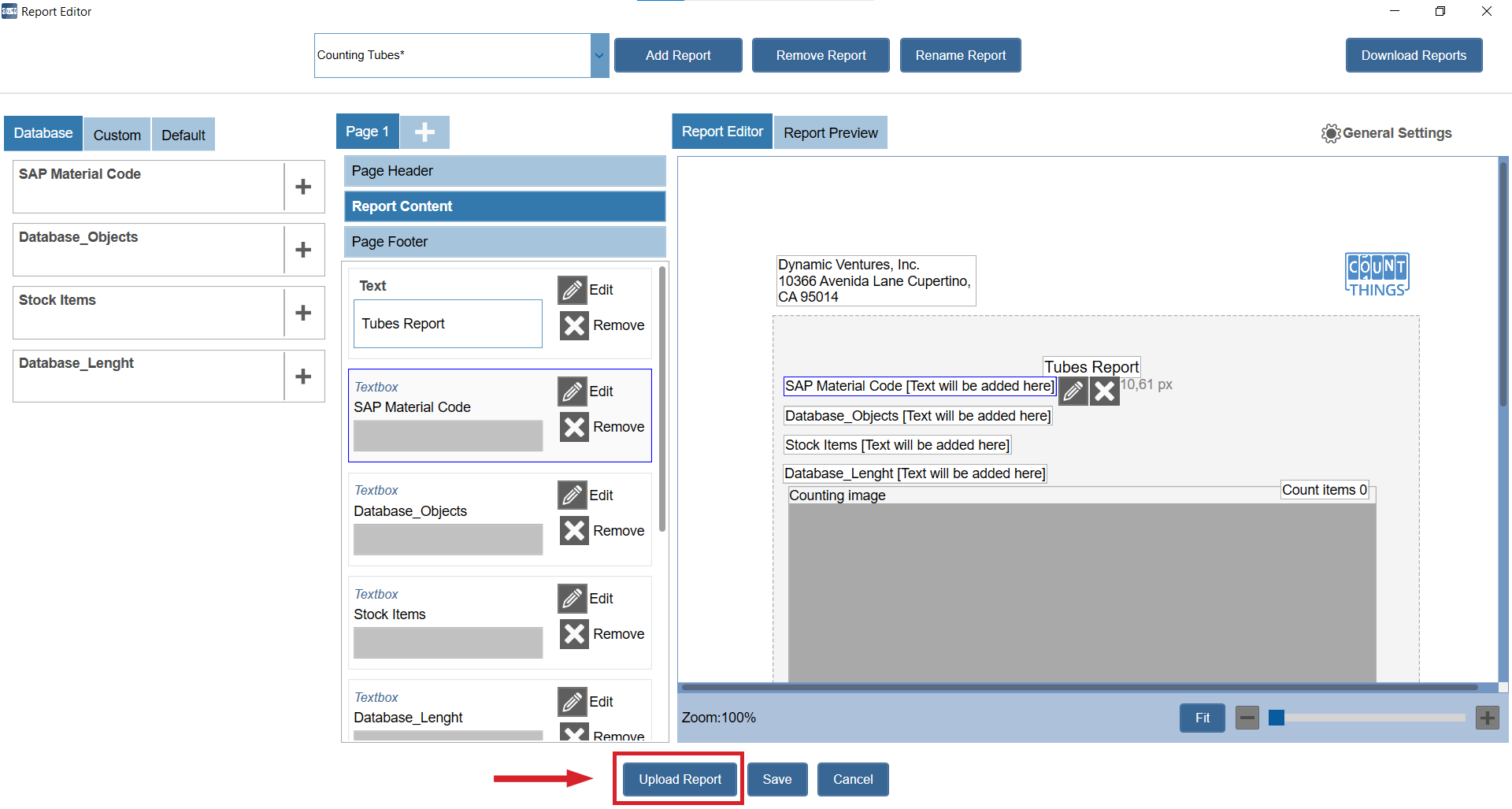1512x809 pixels.
Task: Click pencil Edit icon for Tubes Report text
Action: [573, 290]
